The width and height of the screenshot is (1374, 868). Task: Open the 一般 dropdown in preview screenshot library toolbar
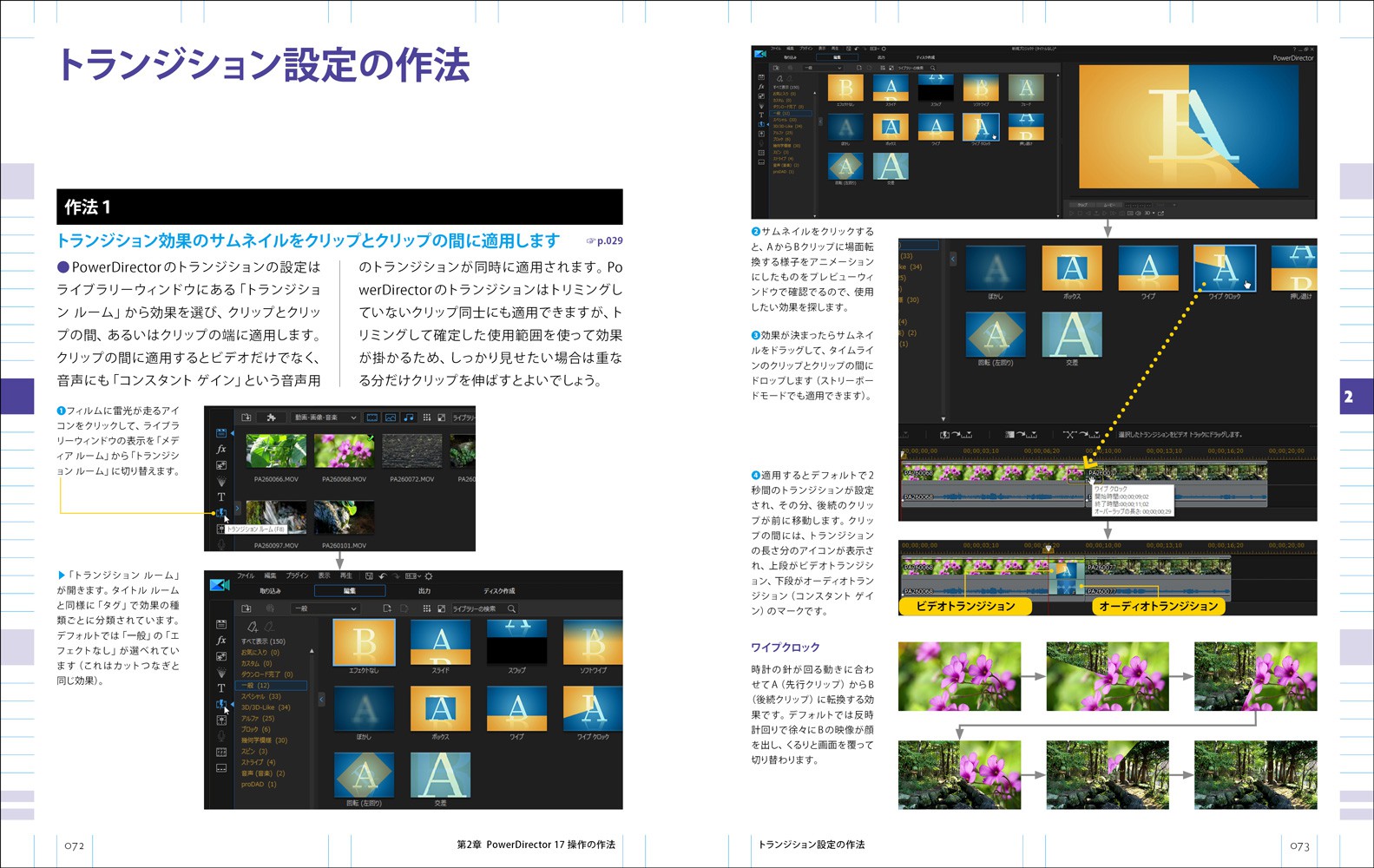[824, 68]
